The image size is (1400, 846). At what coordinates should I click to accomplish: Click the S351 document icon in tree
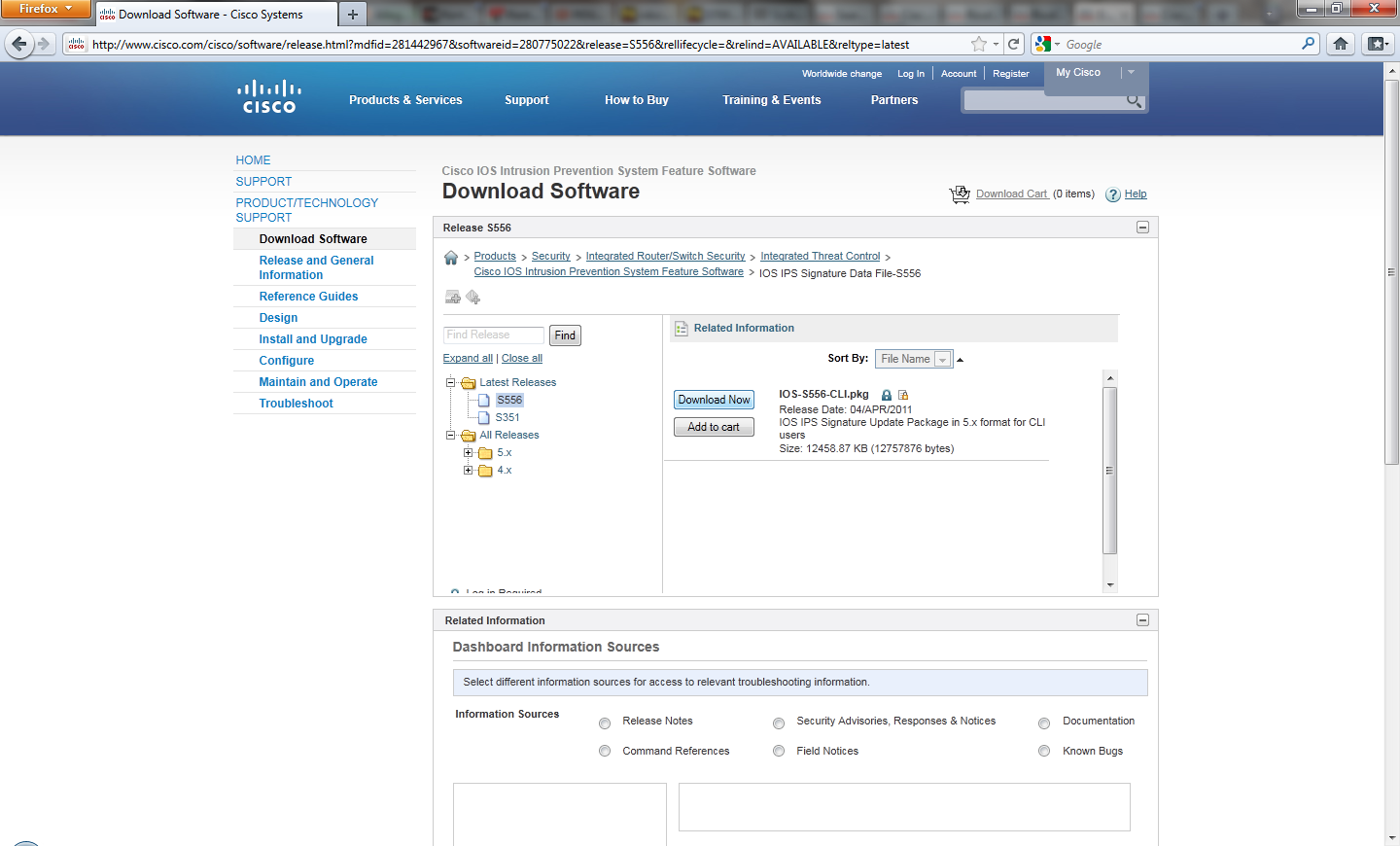(x=483, y=418)
